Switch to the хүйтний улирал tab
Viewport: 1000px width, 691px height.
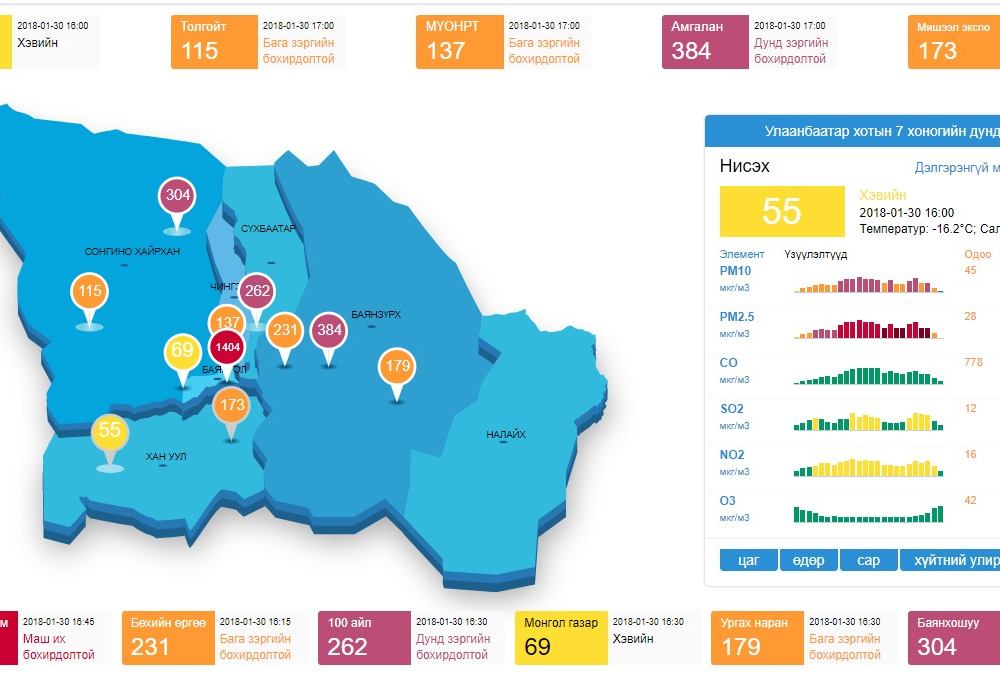click(950, 560)
